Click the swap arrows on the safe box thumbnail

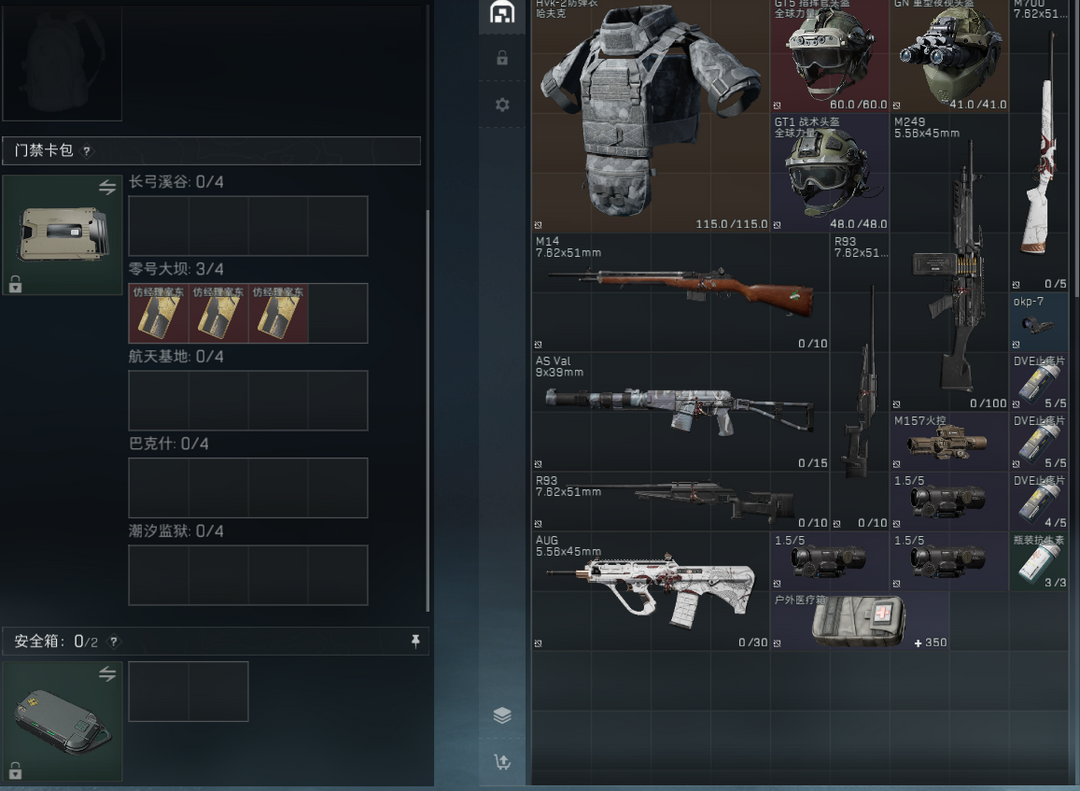107,673
